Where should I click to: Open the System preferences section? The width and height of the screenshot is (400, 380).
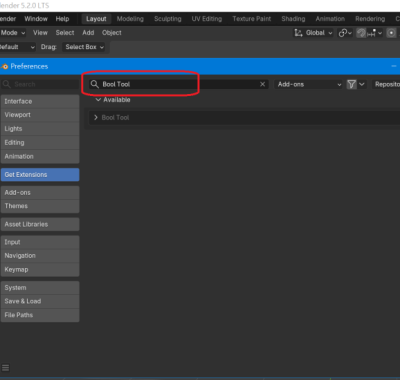coord(40,288)
